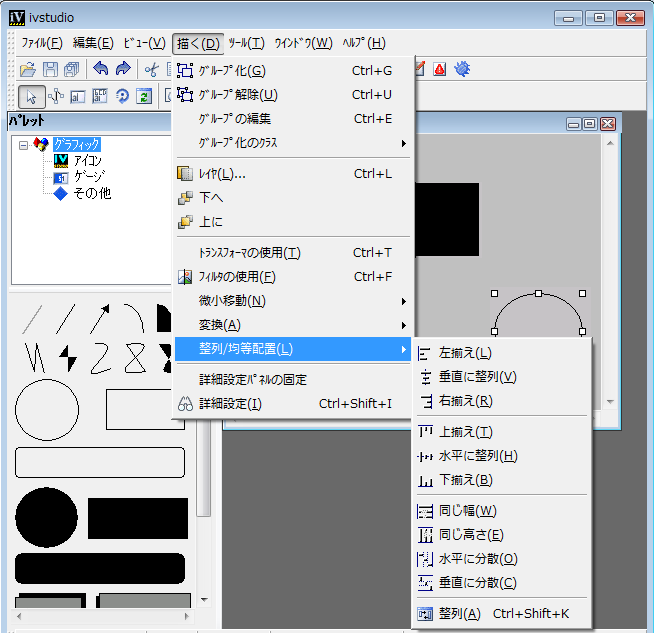This screenshot has width=654, height=633.
Task: Choose 左揃え(L) from alignment submenu
Action: 465,353
